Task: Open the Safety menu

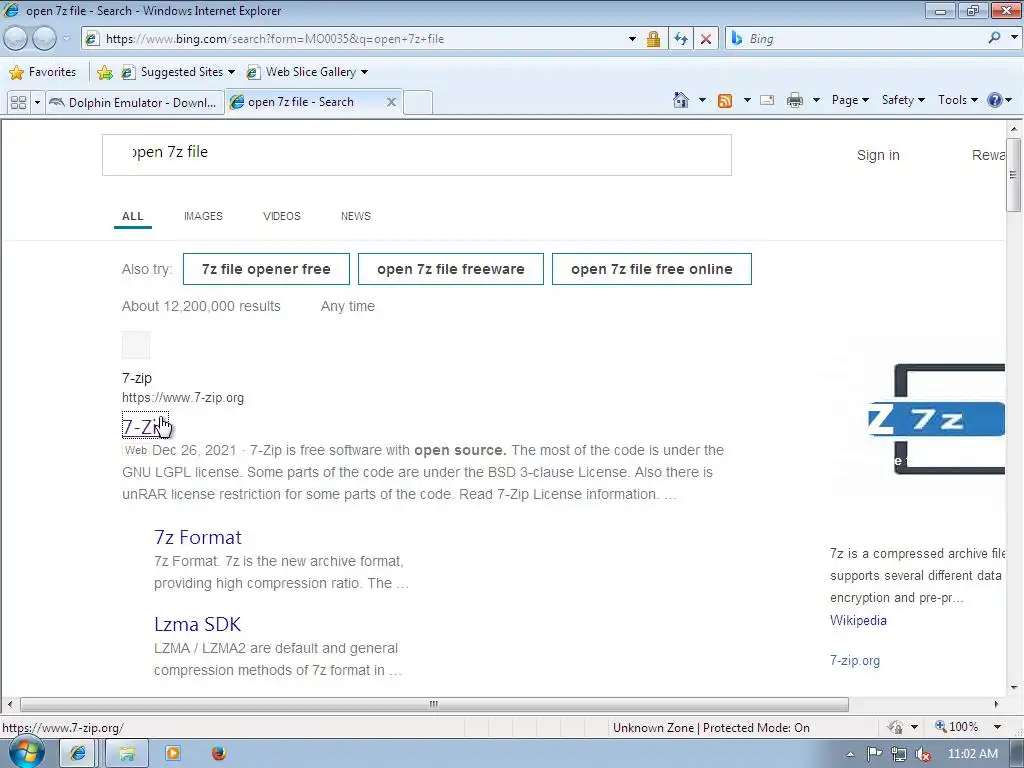Action: click(x=903, y=100)
